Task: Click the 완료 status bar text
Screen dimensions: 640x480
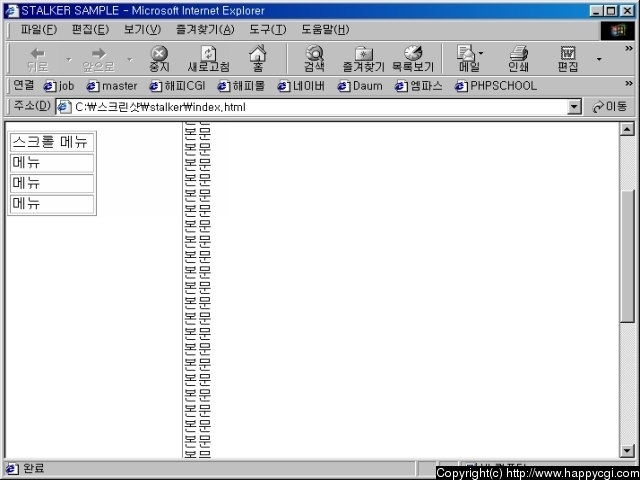Action: click(34, 469)
